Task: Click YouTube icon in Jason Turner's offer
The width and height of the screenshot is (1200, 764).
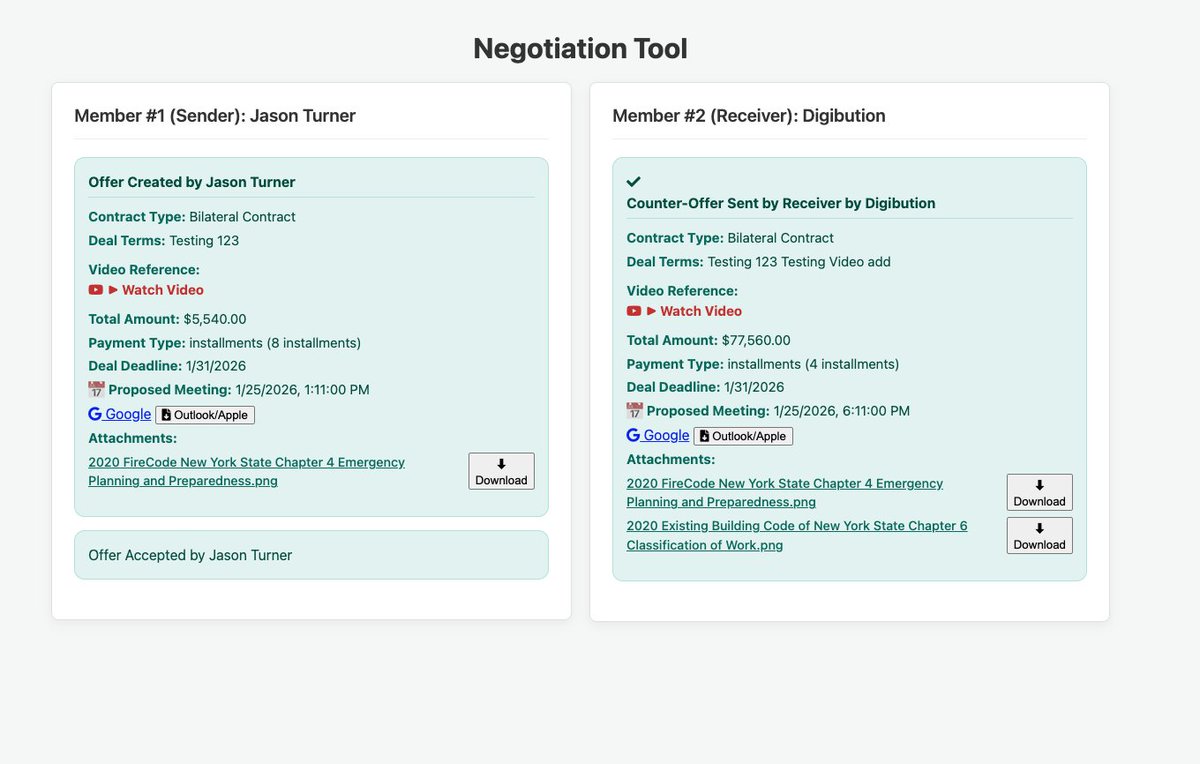Action: (x=96, y=290)
